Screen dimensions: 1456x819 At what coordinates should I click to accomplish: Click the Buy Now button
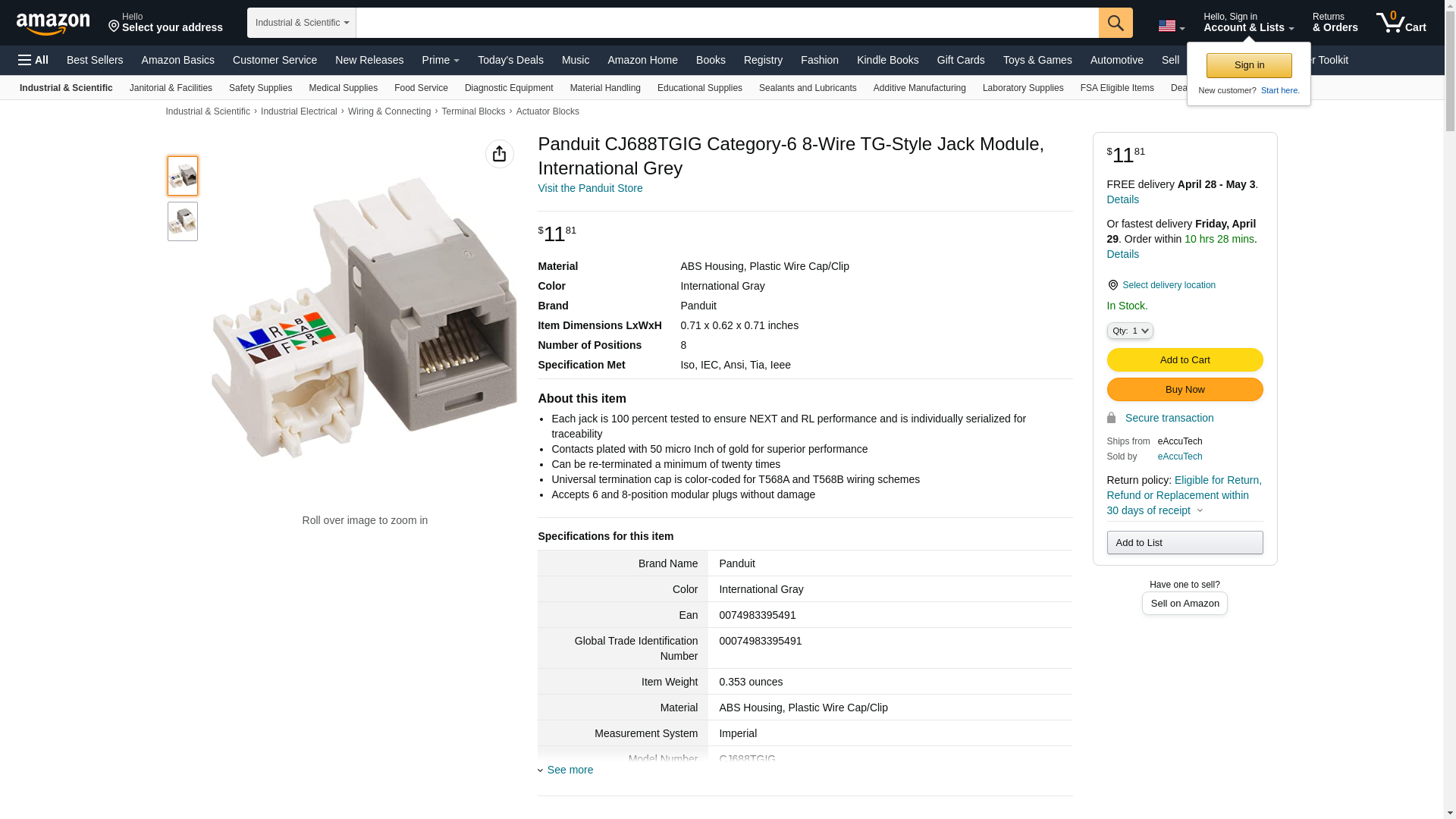1185,390
